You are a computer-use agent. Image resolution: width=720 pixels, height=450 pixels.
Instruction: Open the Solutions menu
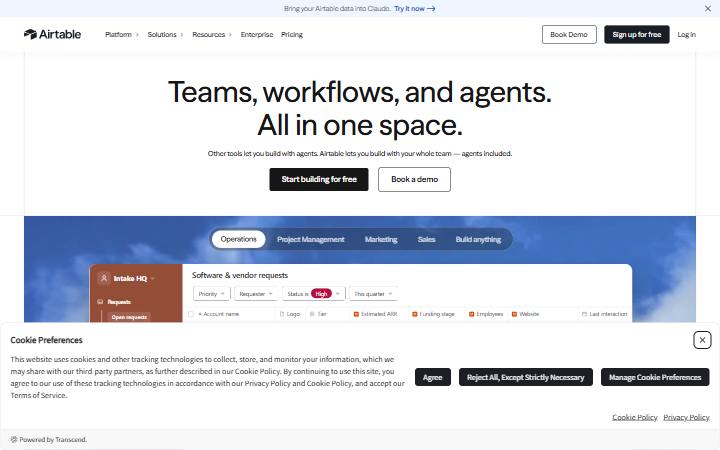tap(165, 34)
